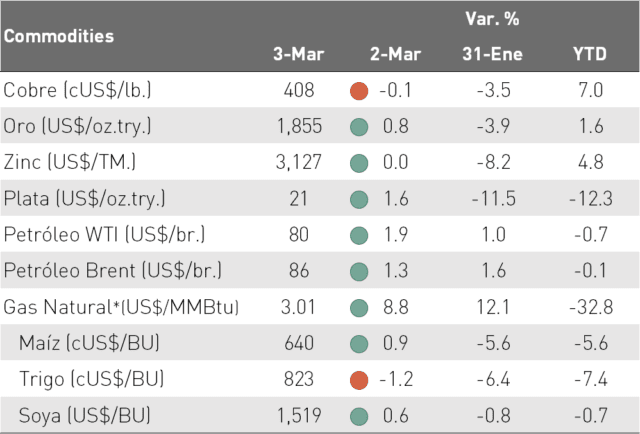The width and height of the screenshot is (640, 434).
Task: Click the Gas Natural price 3.01
Action: click(x=298, y=307)
